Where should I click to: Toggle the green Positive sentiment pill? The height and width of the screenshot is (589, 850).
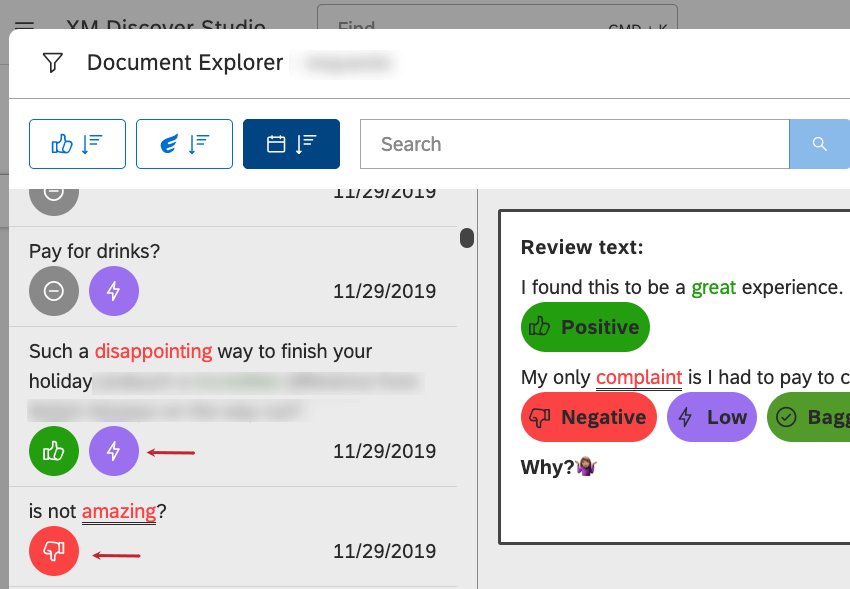tap(585, 327)
